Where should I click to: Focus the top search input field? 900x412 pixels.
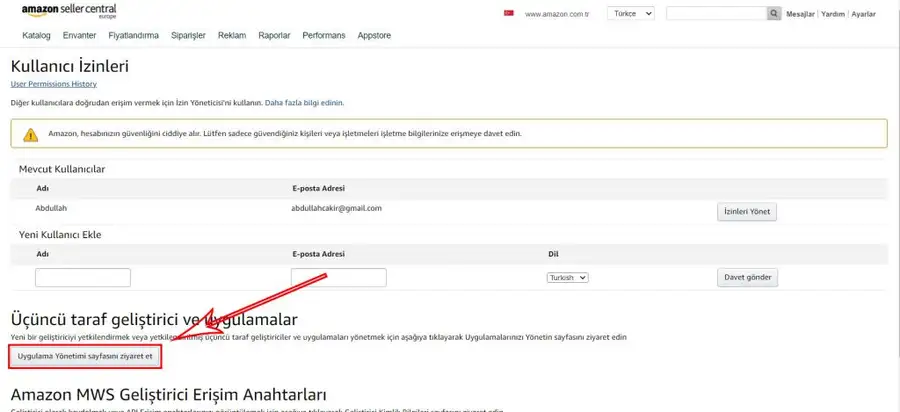click(716, 14)
